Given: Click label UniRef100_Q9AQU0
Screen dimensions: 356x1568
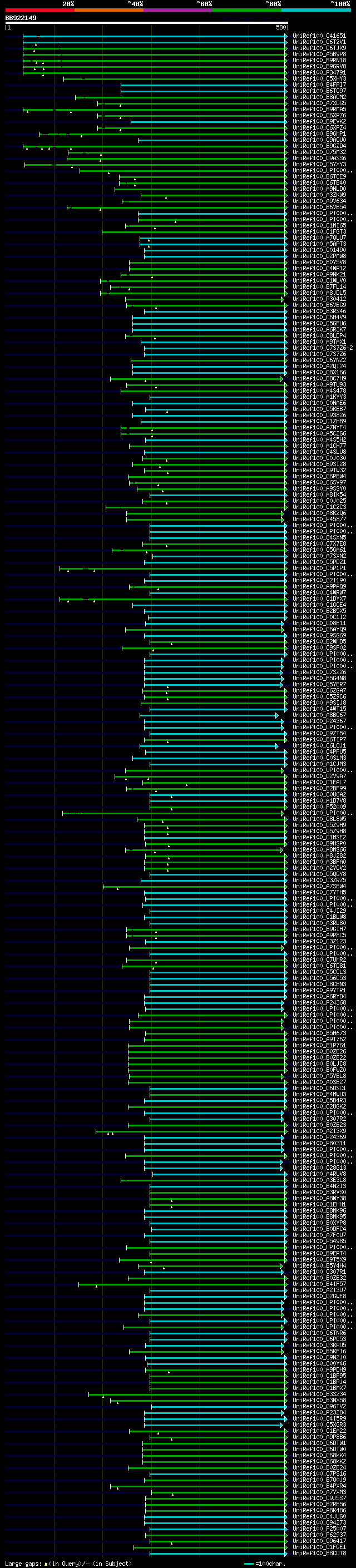Looking at the screenshot, I should [319, 140].
